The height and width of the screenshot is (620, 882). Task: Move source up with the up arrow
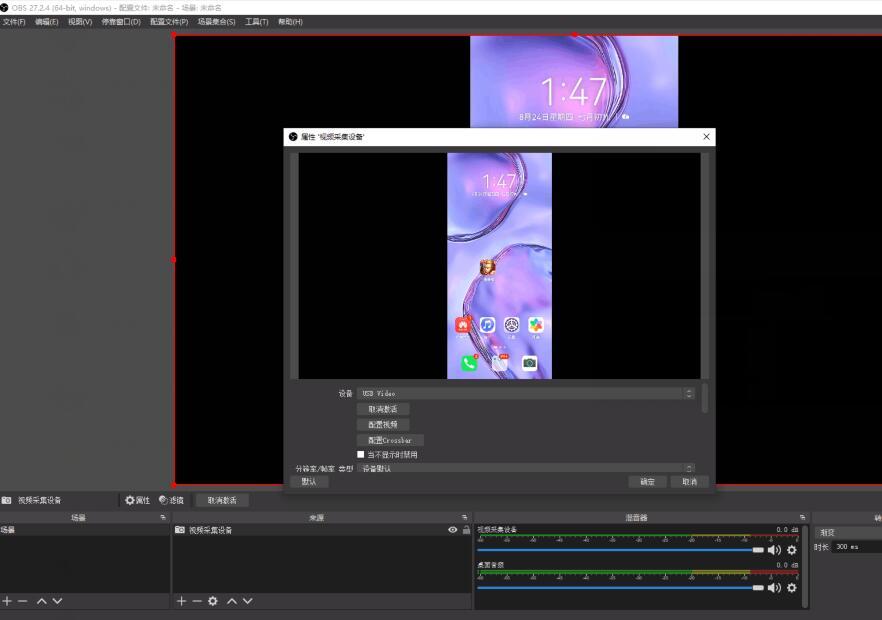(x=232, y=601)
